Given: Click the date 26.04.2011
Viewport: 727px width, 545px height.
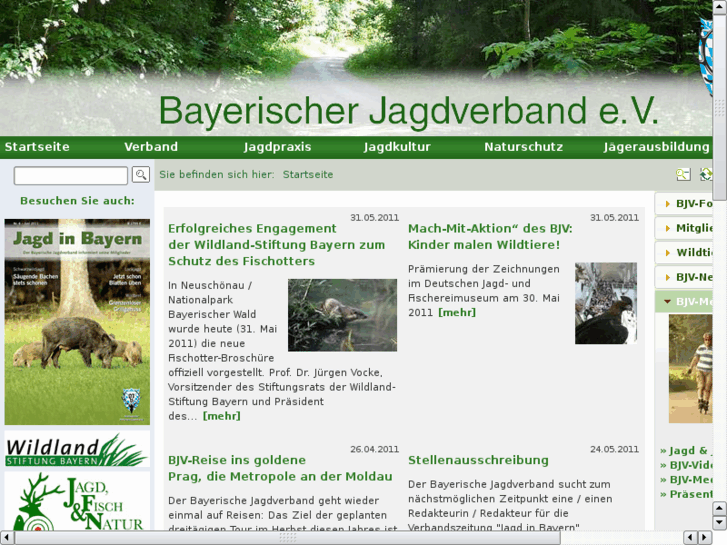Looking at the screenshot, I should 374,449.
